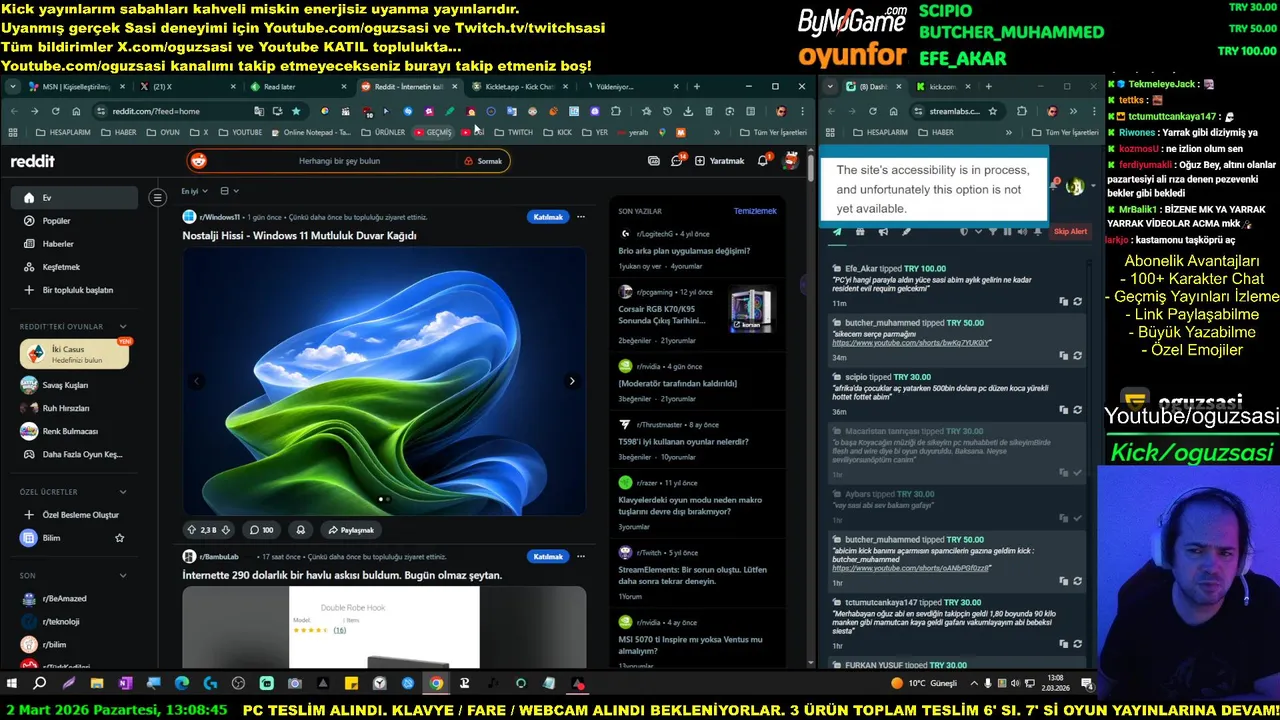Give award on Windows 11 wallpaper post
The image size is (1280, 720).
coord(300,530)
